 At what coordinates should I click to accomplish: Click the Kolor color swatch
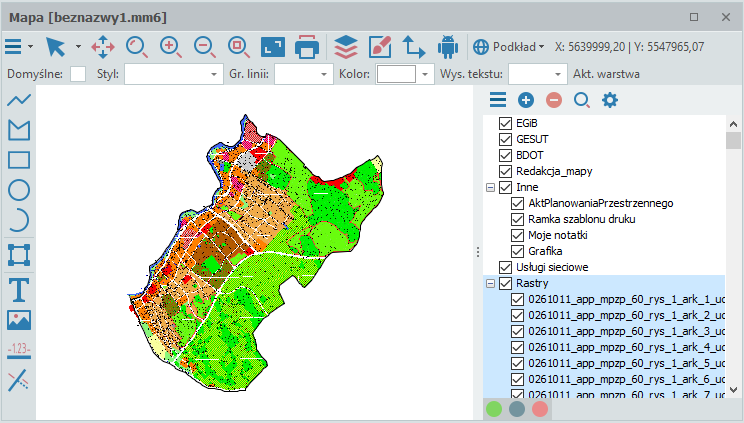click(396, 75)
